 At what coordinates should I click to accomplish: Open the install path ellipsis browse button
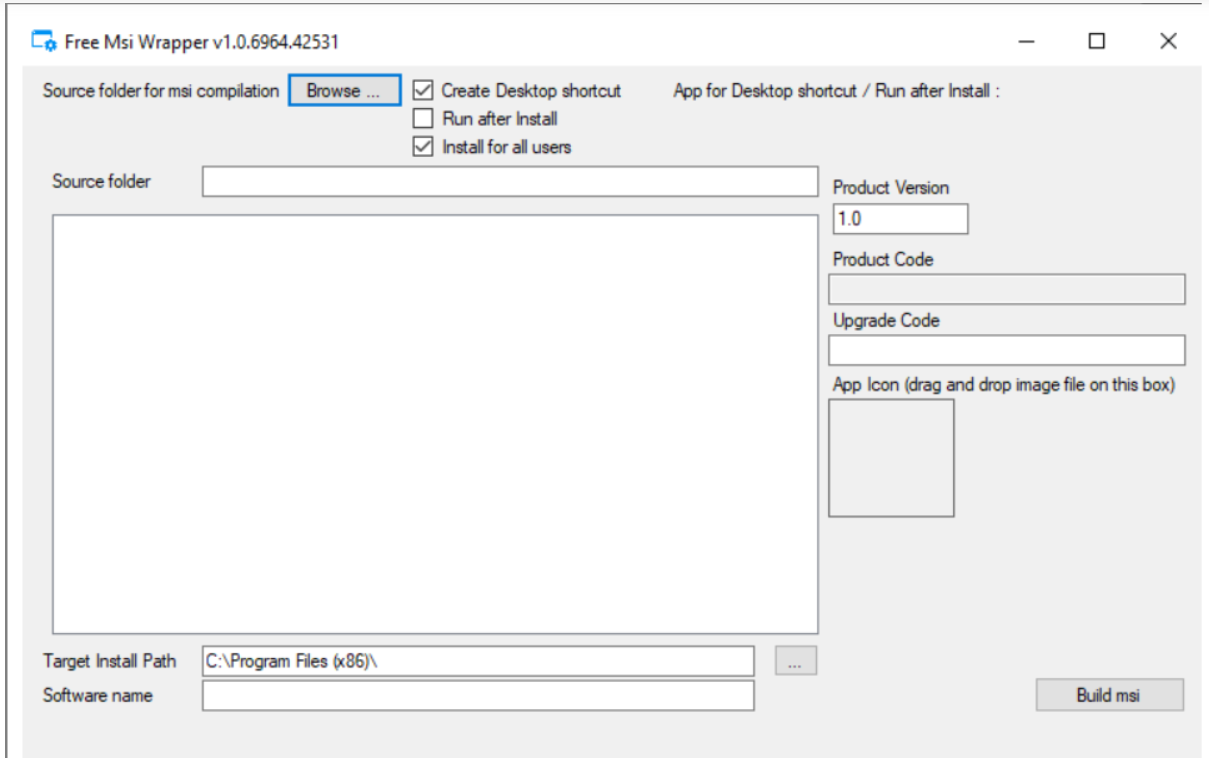(796, 661)
